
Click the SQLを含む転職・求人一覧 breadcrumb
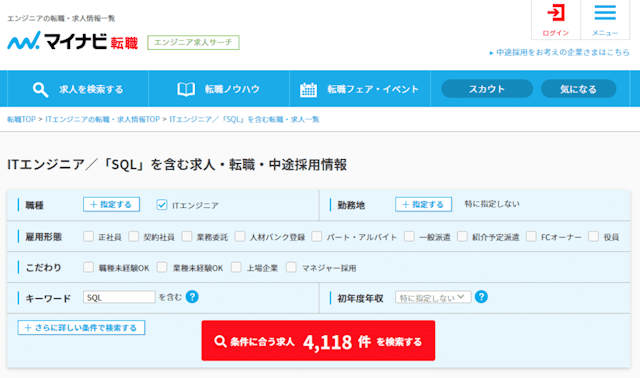coord(244,119)
